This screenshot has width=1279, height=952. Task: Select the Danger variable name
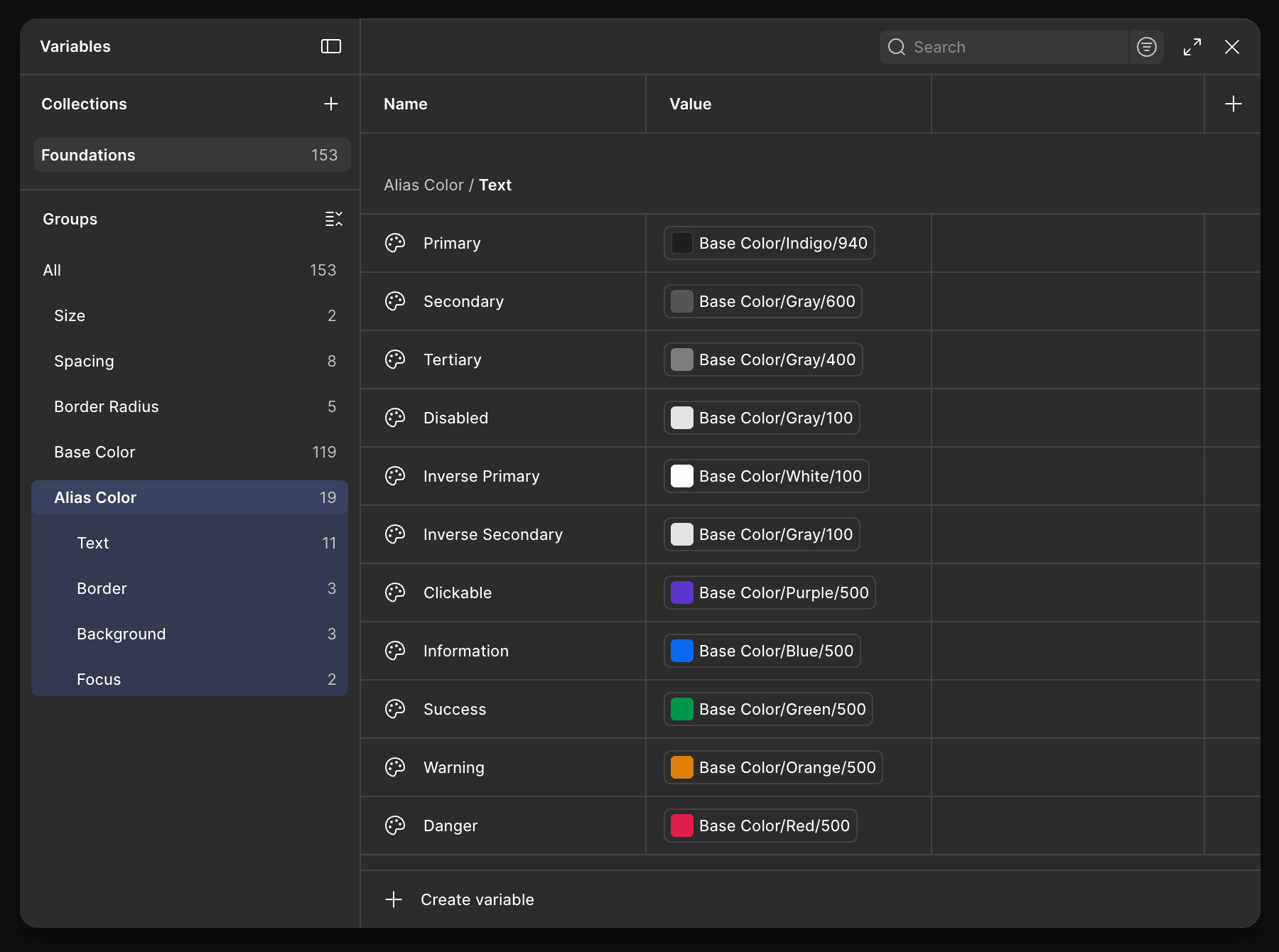(x=450, y=826)
